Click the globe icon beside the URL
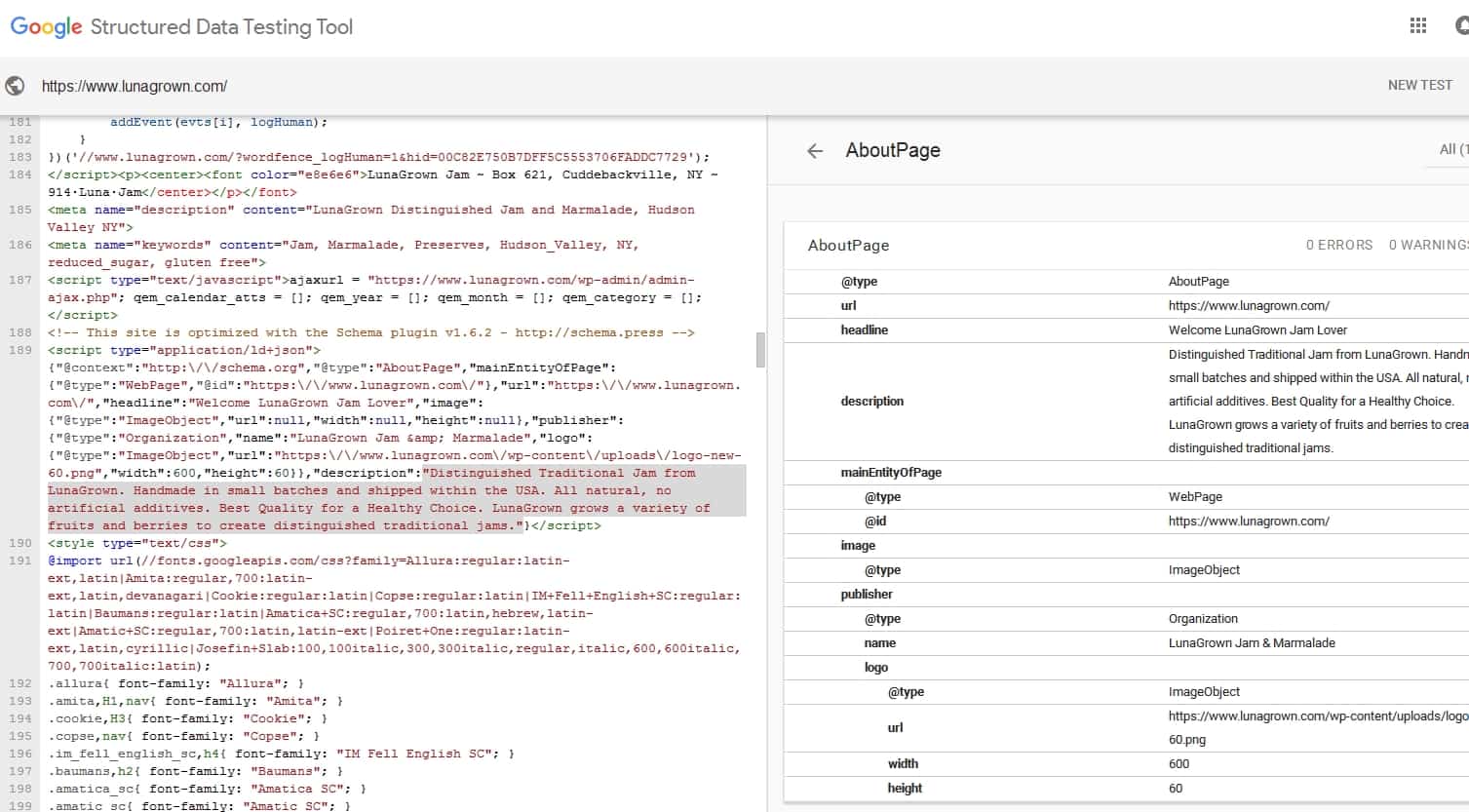Screen dimensions: 1469x812 click(x=15, y=86)
